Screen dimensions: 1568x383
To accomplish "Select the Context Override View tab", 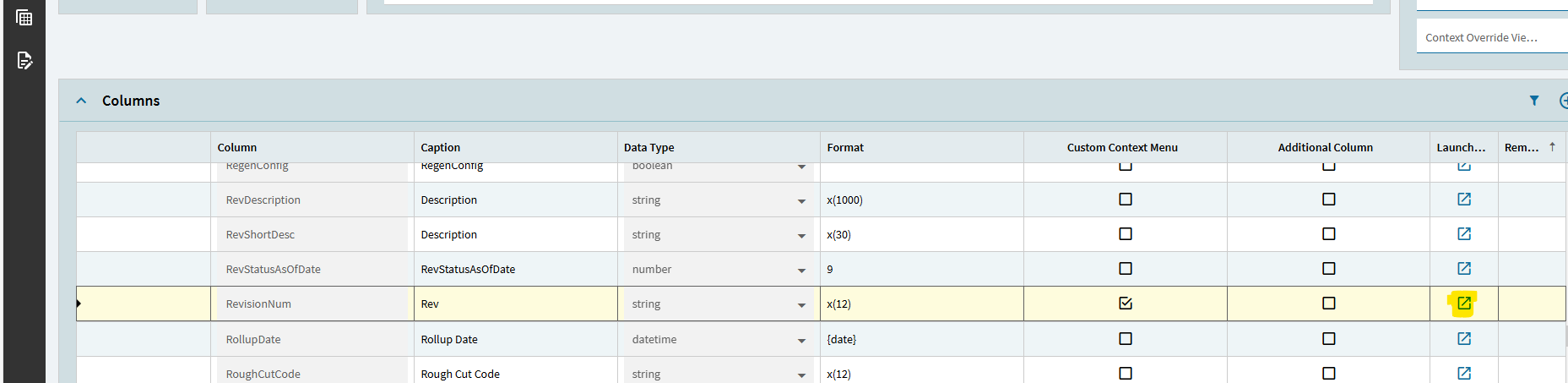I will tap(1481, 38).
